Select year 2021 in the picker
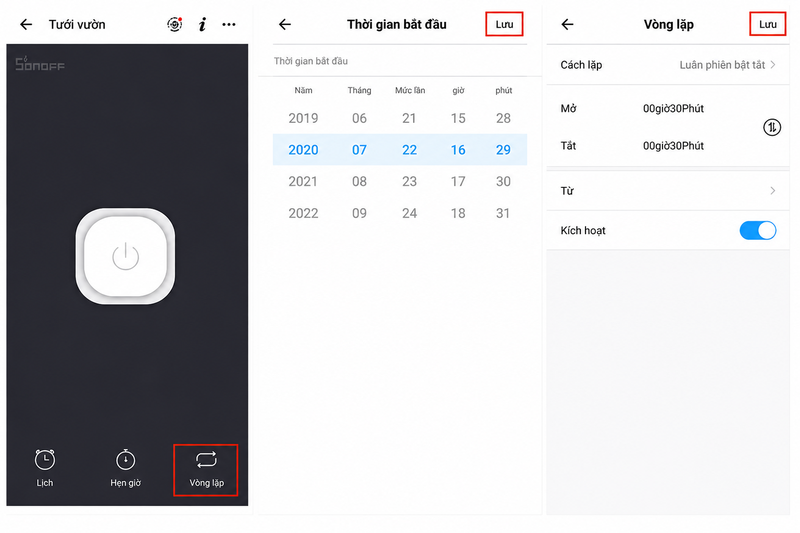 tap(303, 182)
